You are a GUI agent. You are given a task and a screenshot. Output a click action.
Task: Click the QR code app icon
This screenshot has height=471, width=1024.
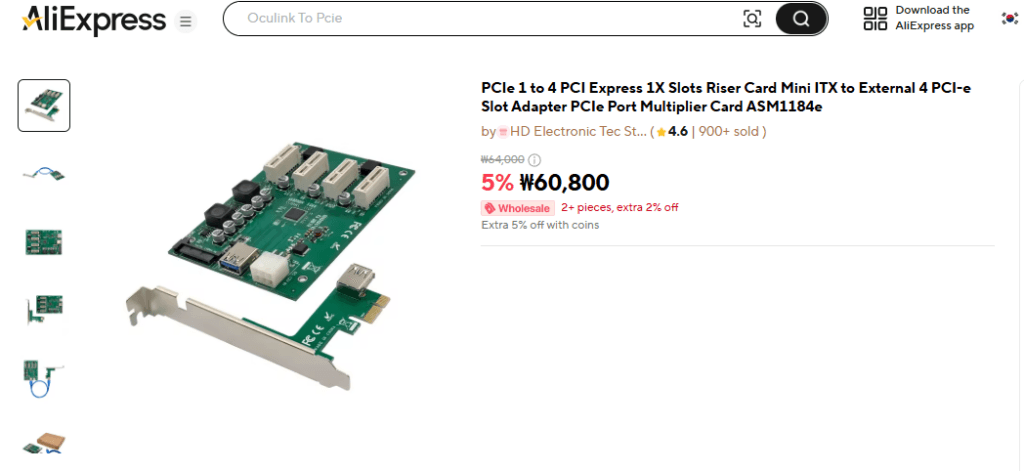[875, 18]
